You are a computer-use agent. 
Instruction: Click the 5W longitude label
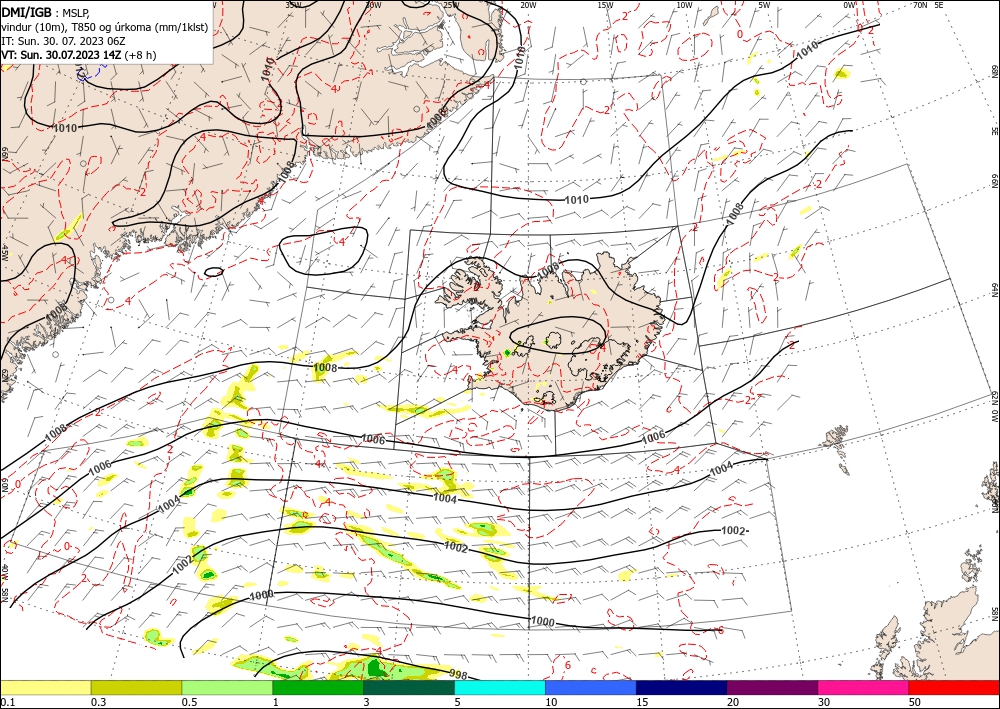(764, 5)
